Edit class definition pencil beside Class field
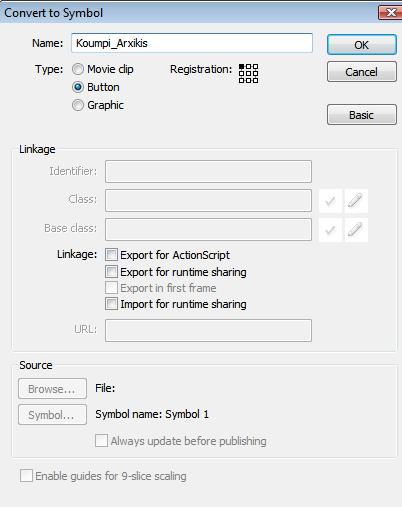The height and width of the screenshot is (507, 402). 355,201
